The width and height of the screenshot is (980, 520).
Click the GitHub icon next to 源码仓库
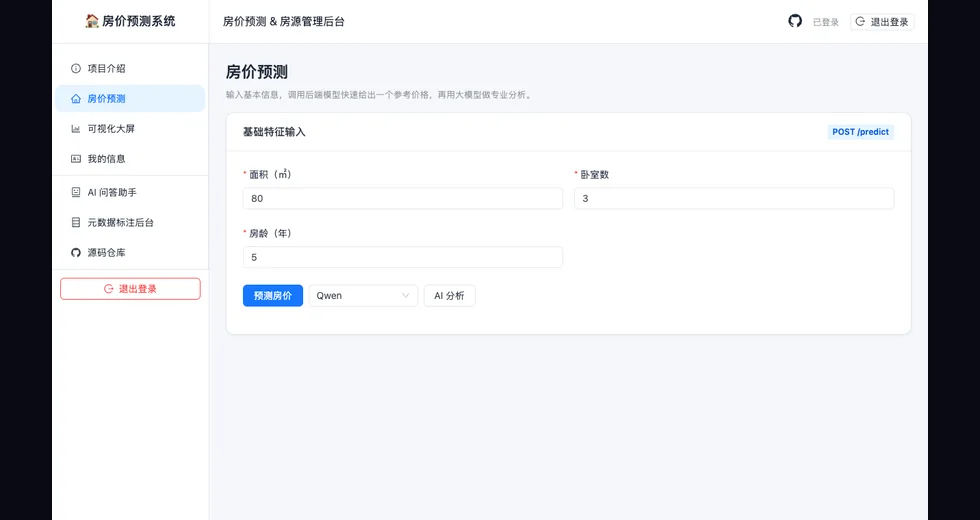point(76,252)
